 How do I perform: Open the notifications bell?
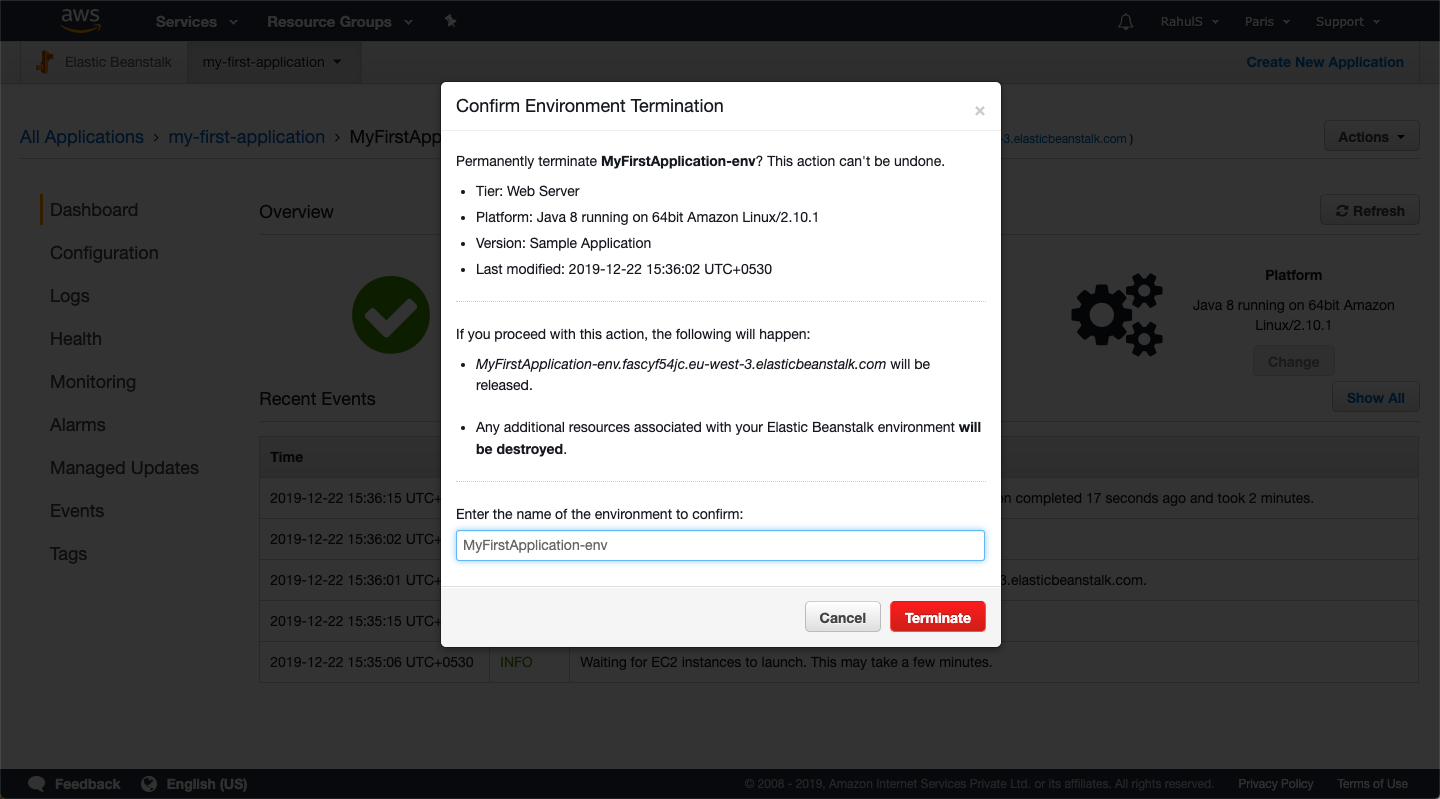click(x=1125, y=20)
